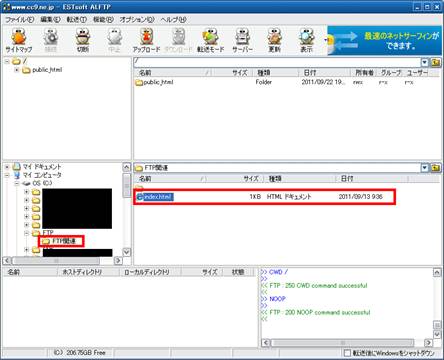Click the 表示 view icon

(x=306, y=40)
